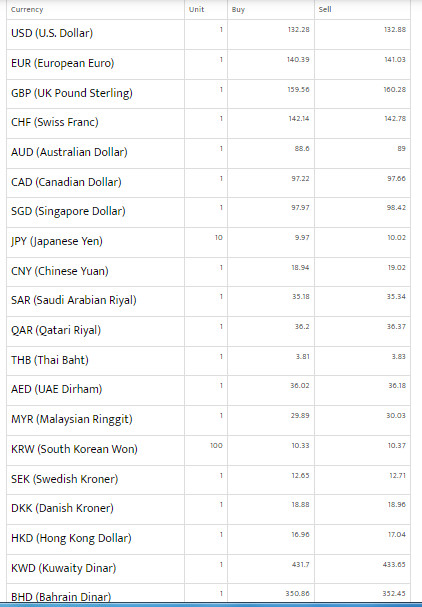422x607 pixels.
Task: Select the EUR (European Euro) currency
Action: click(62, 63)
